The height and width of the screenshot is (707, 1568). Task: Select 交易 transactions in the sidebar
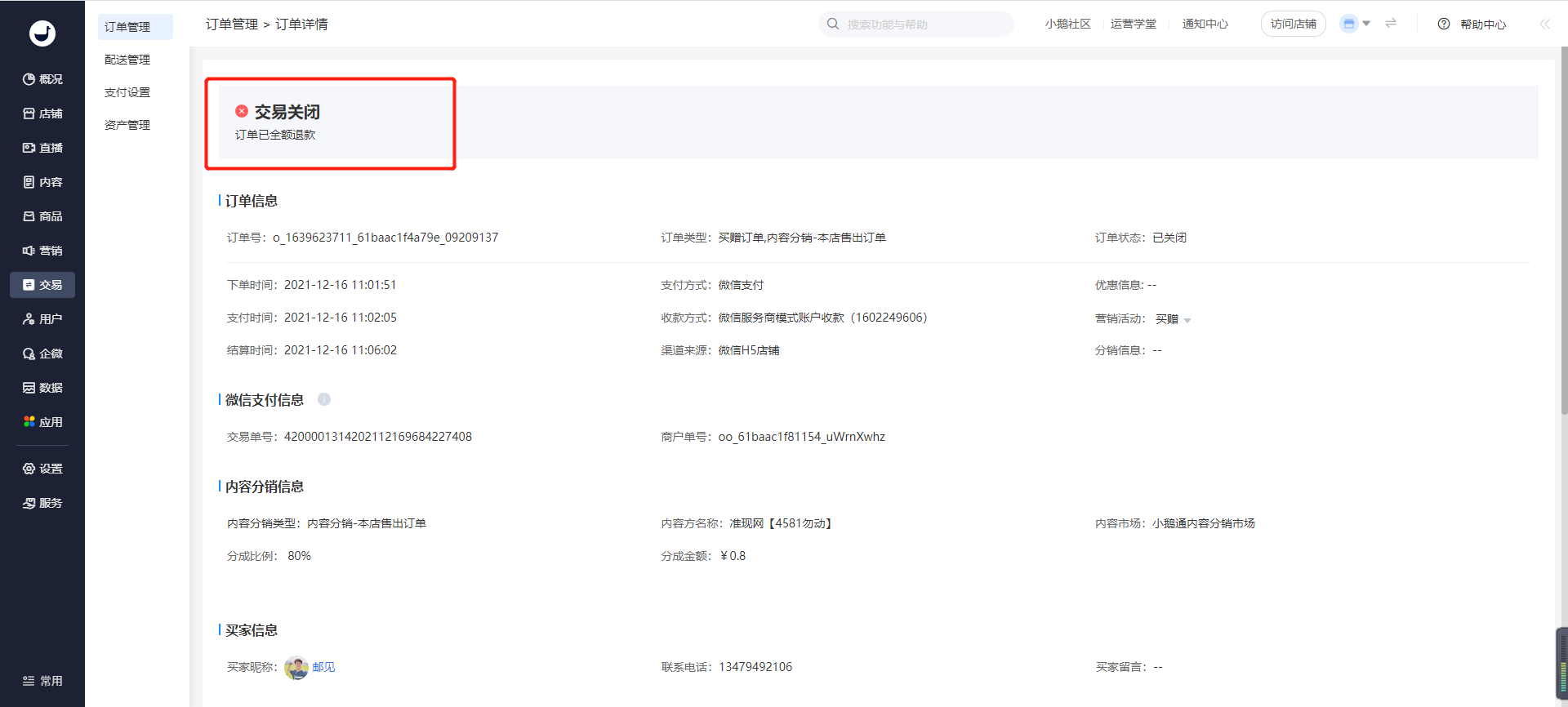(42, 285)
